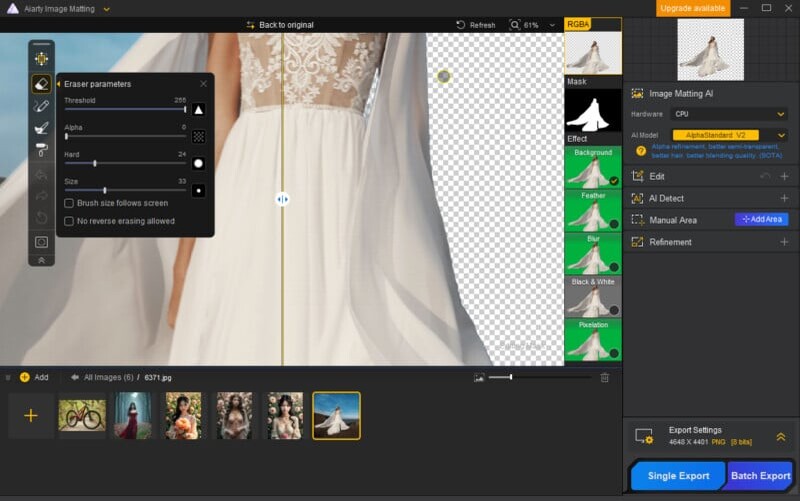Click the Refresh button
Screen dimensions: 800x501
pos(476,25)
